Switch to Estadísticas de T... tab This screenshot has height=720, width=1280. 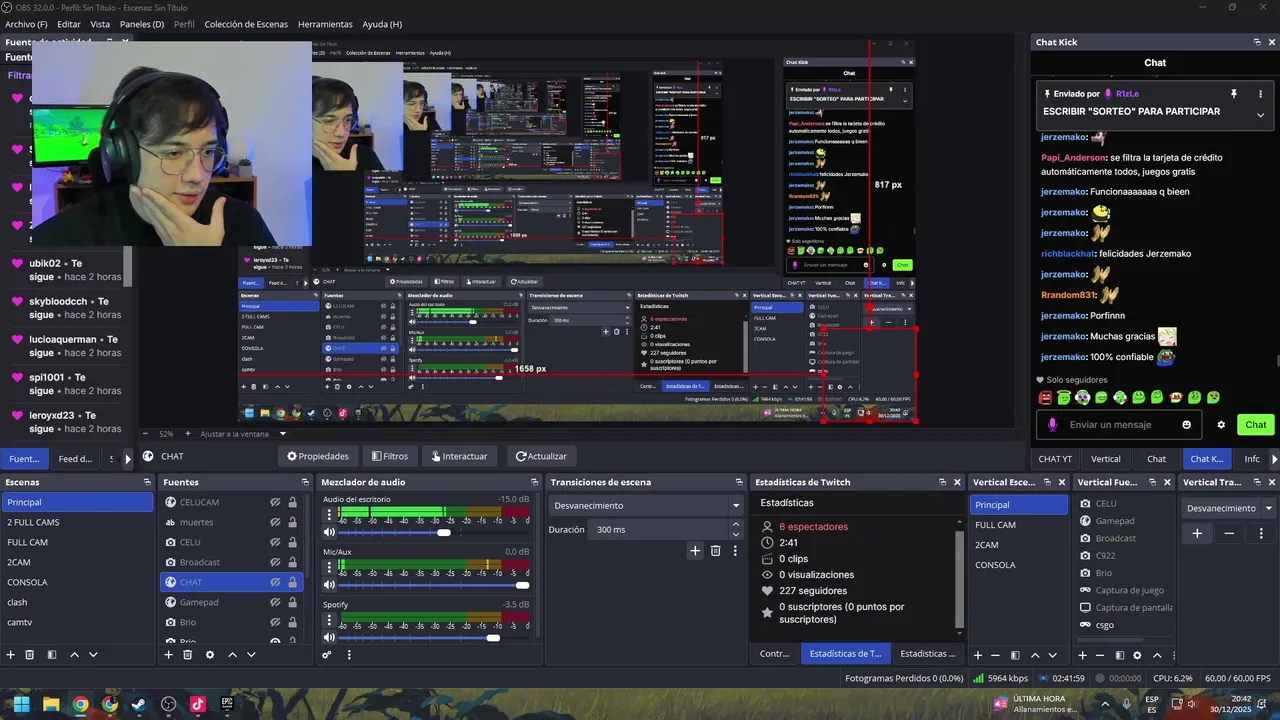point(845,654)
